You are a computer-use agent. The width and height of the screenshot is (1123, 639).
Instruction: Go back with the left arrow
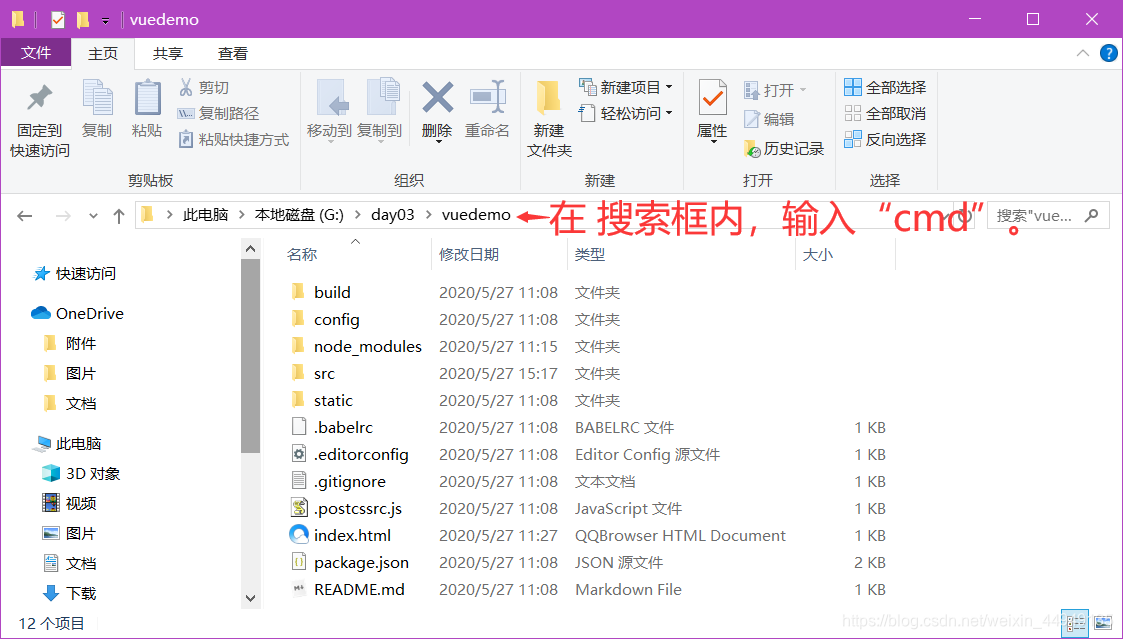click(24, 216)
